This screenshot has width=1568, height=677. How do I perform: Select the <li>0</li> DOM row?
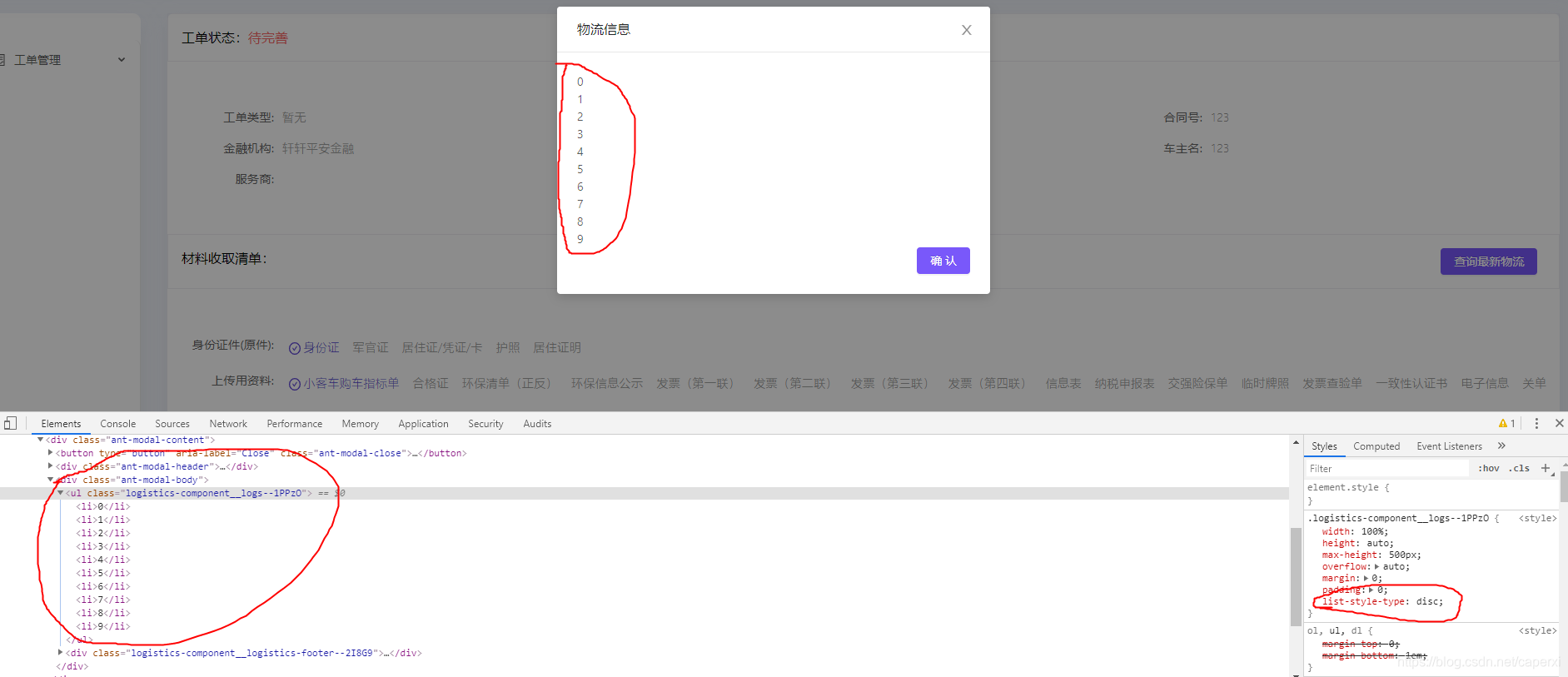(103, 506)
